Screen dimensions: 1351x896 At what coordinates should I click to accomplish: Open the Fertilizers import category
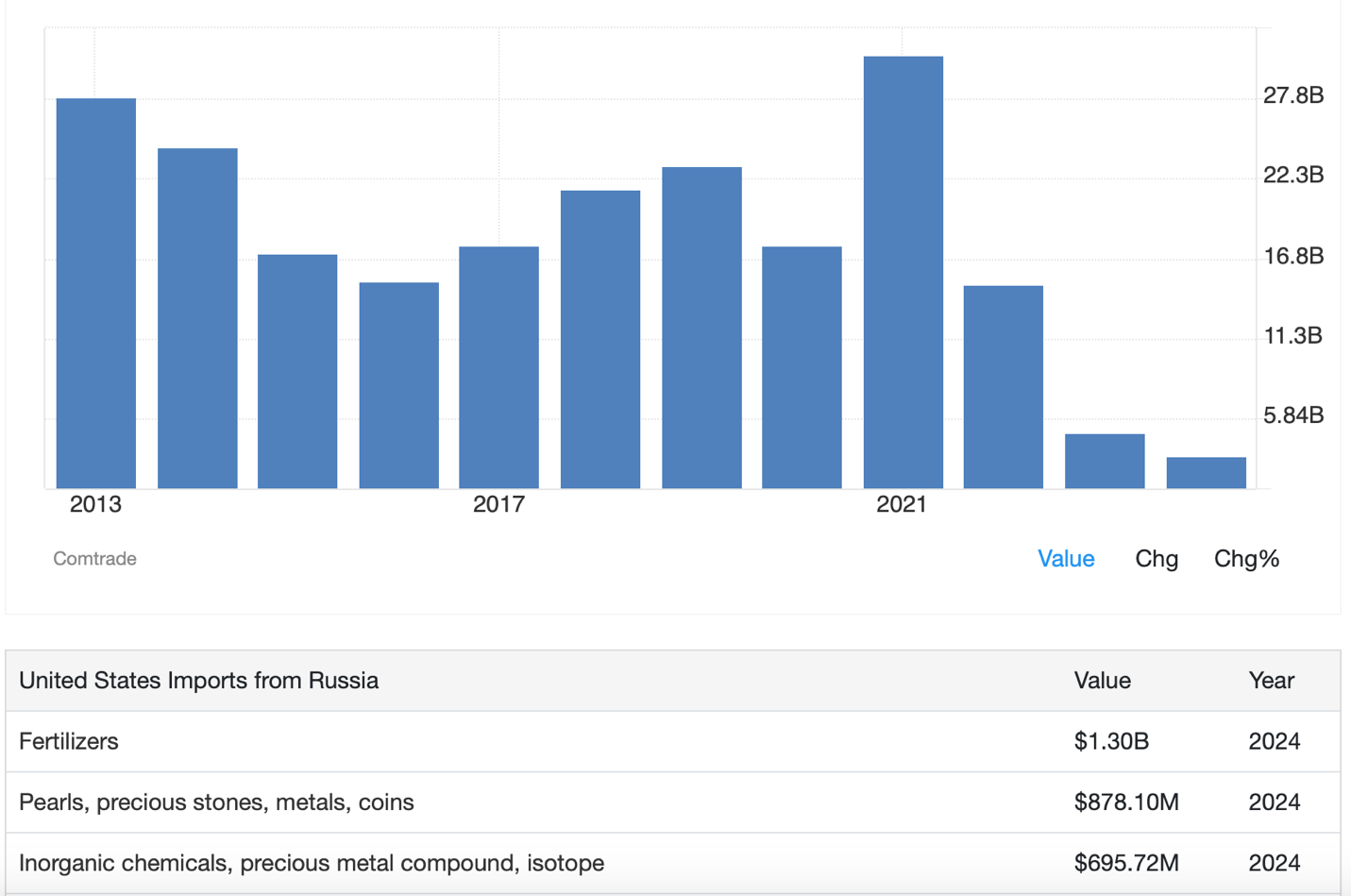69,741
